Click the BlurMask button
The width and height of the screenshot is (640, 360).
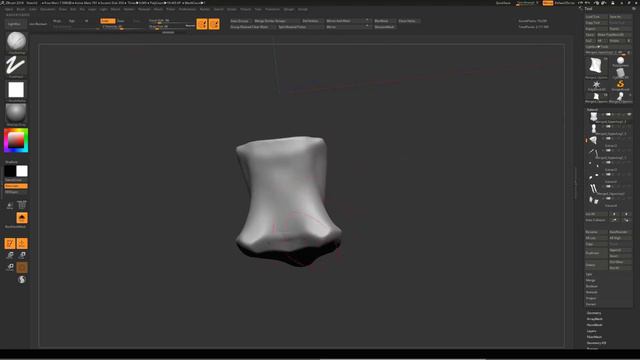tap(384, 21)
